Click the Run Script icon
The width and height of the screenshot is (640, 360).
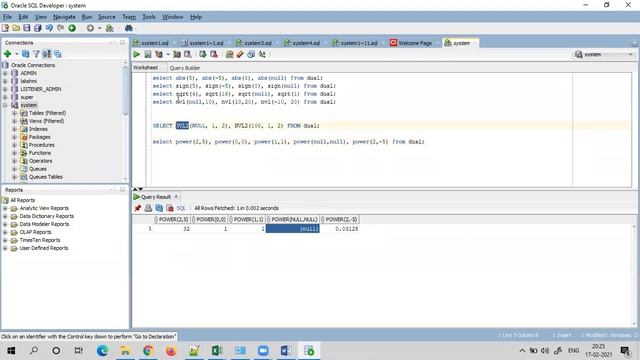pyautogui.click(x=148, y=54)
